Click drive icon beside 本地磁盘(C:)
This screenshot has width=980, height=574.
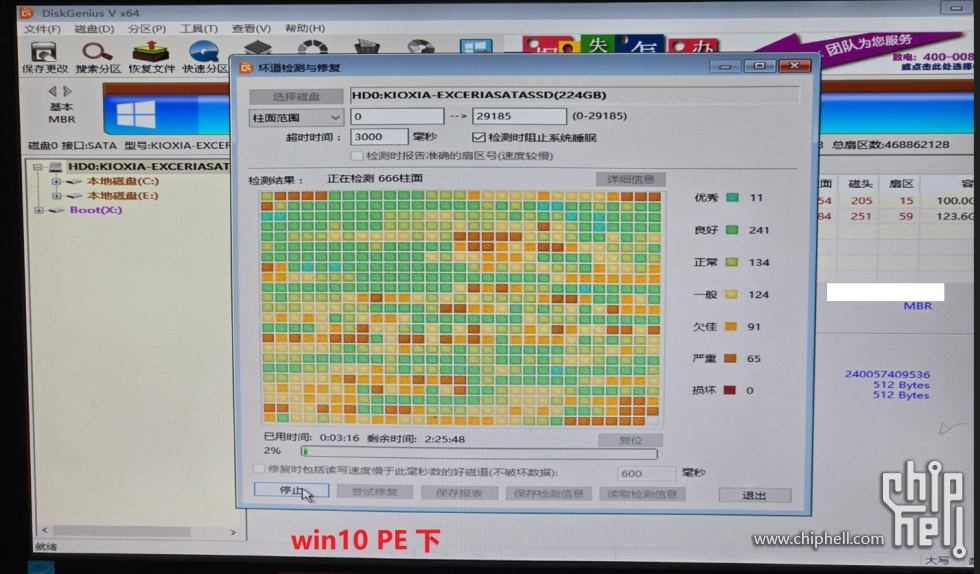tap(74, 181)
